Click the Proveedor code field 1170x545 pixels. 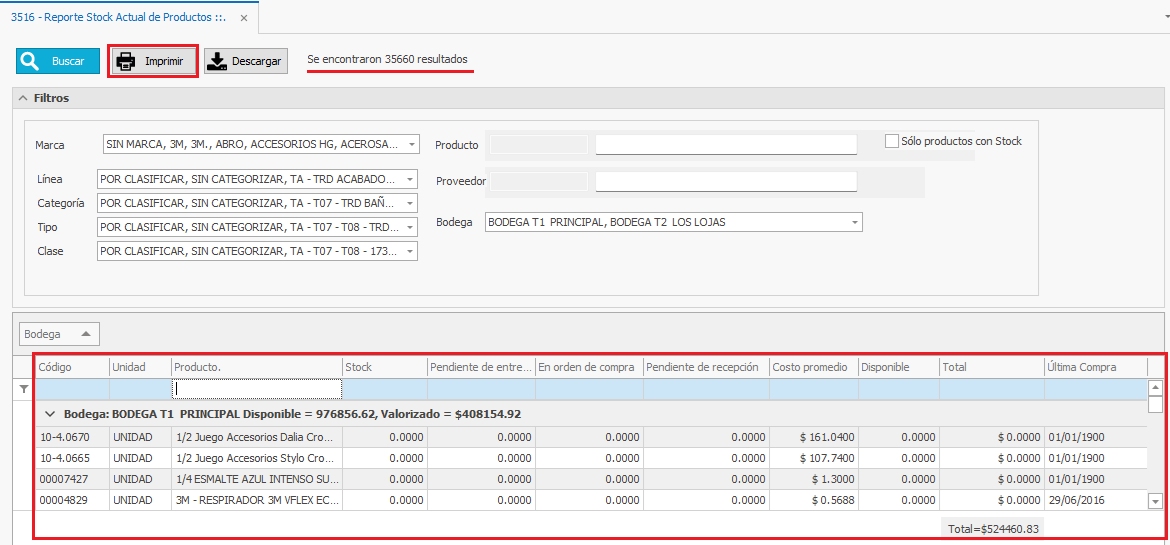pos(539,181)
